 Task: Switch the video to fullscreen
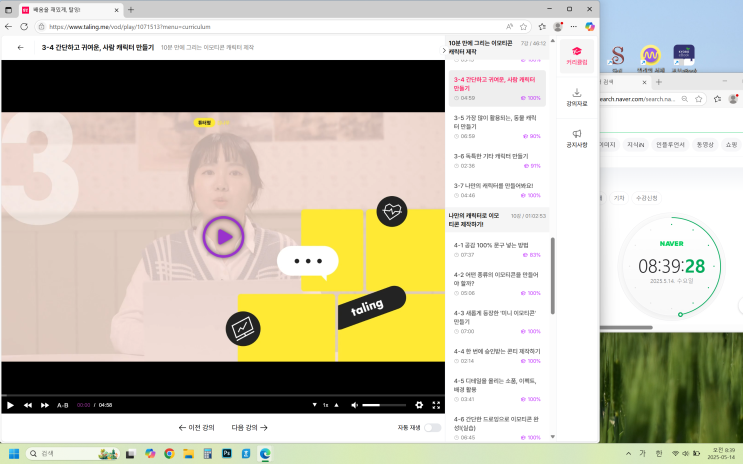[436, 405]
